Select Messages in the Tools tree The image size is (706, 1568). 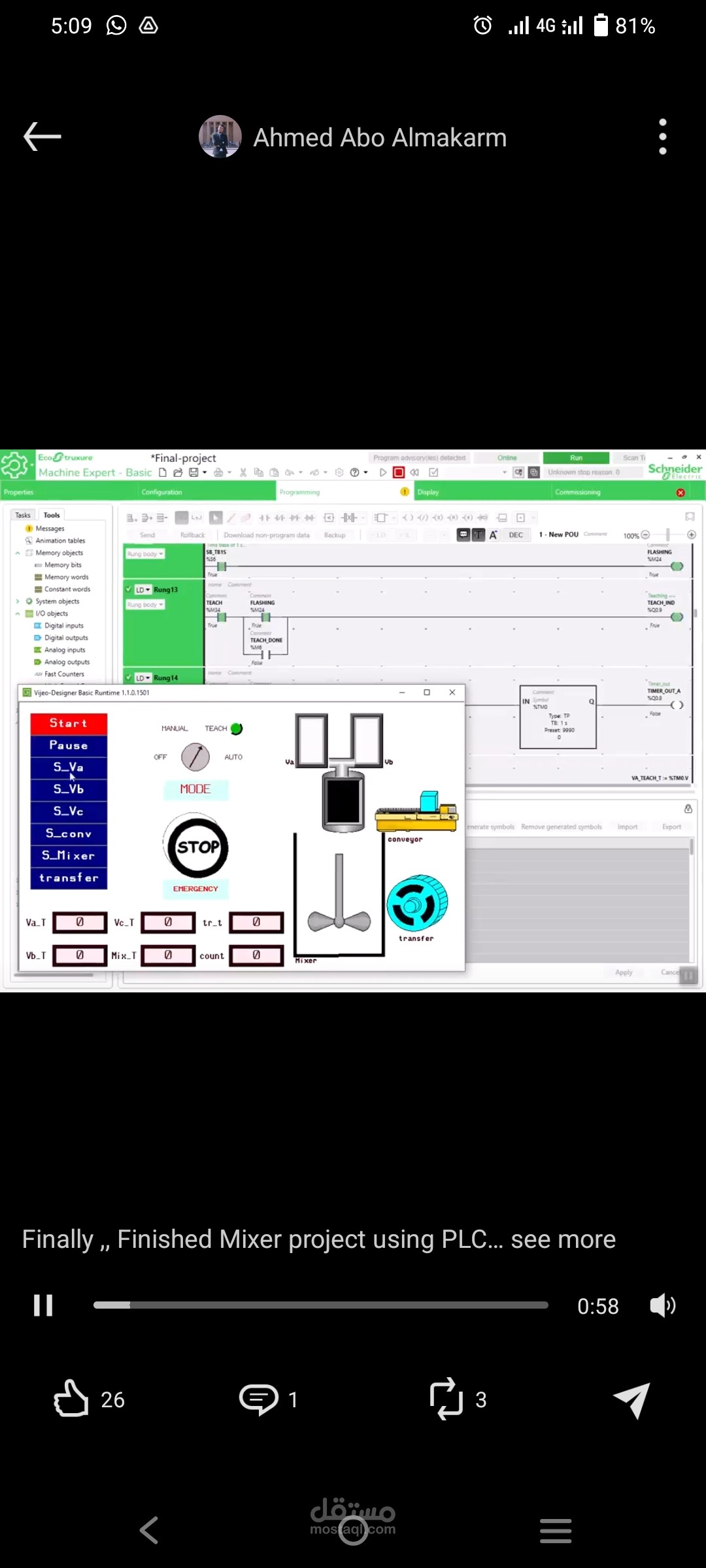(50, 529)
